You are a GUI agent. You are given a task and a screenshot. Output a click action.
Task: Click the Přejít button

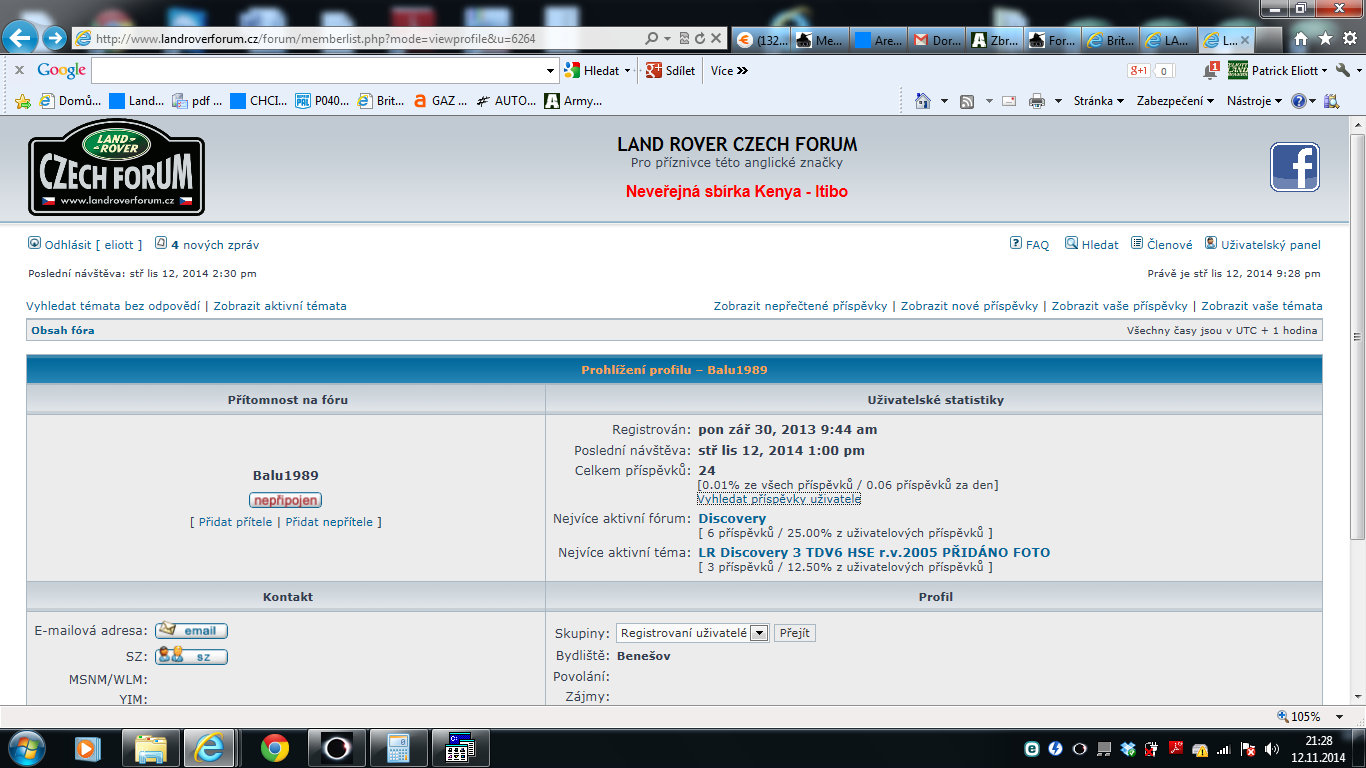[795, 633]
